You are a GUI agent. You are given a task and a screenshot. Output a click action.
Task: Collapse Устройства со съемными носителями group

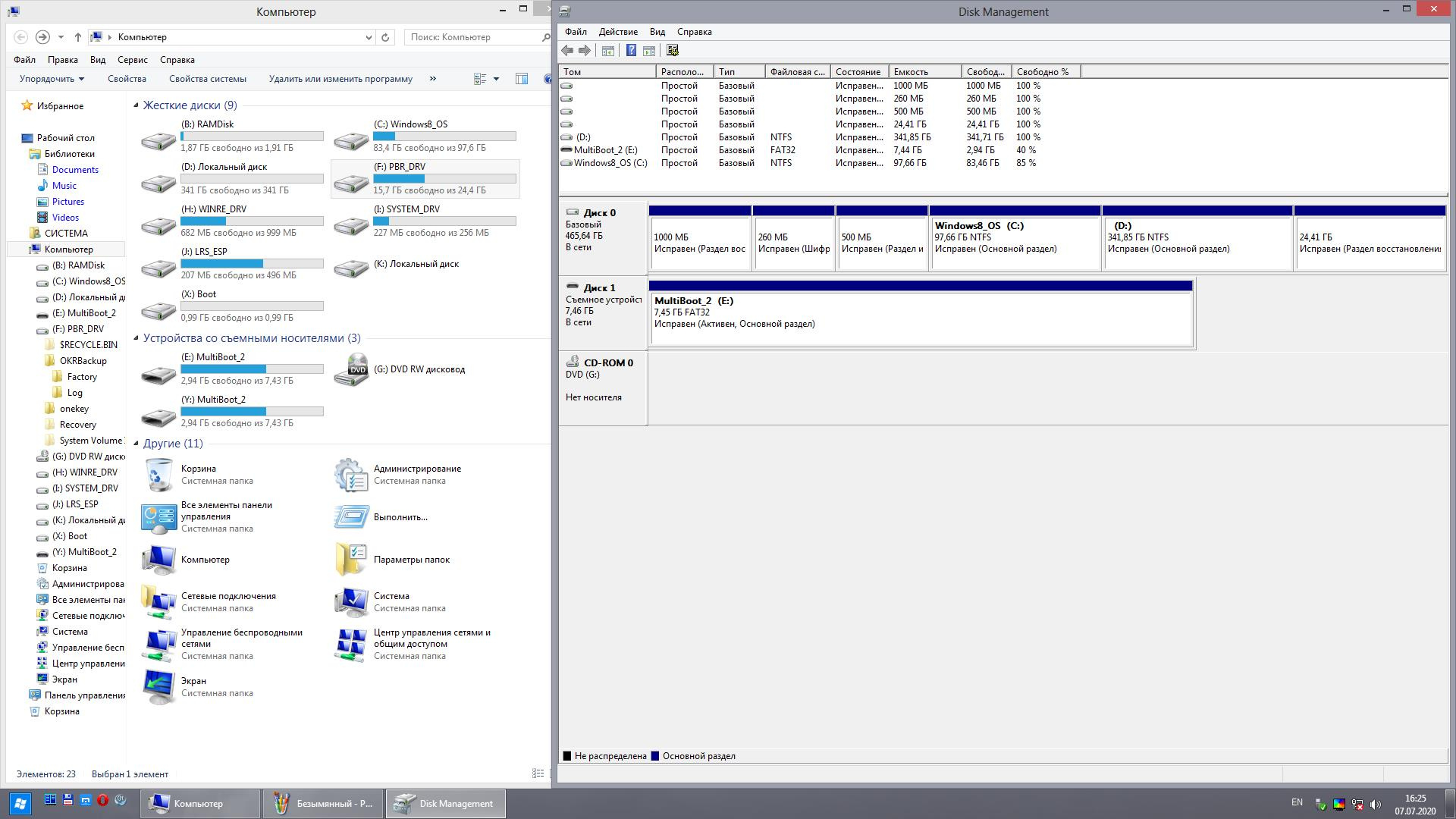[136, 338]
